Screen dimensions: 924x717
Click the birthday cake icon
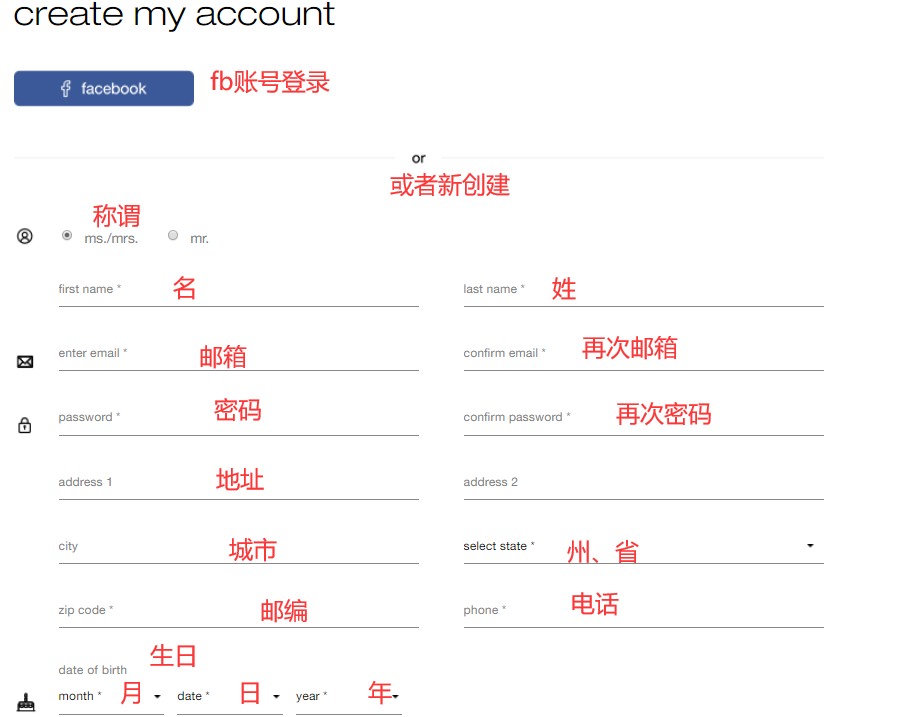coord(25,702)
